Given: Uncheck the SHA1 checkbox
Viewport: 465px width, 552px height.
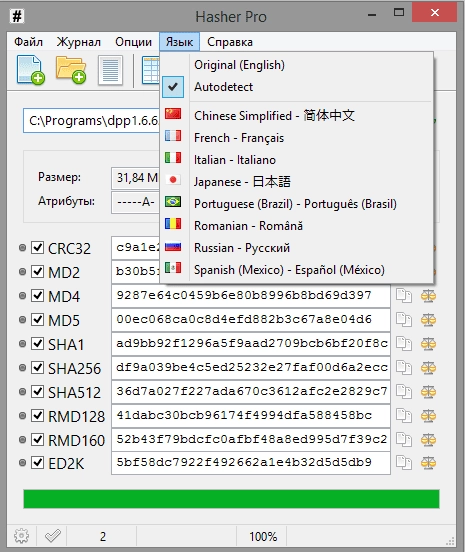Looking at the screenshot, I should [x=37, y=343].
